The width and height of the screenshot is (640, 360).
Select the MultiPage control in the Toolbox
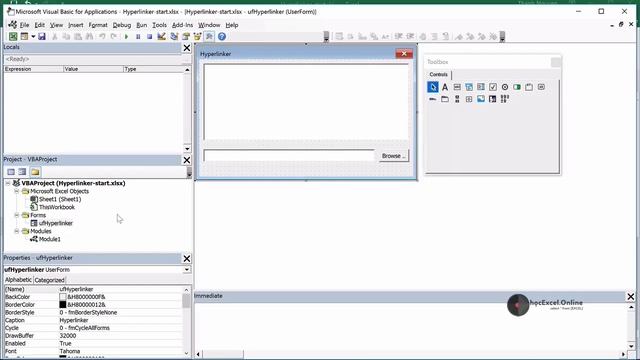click(445, 99)
